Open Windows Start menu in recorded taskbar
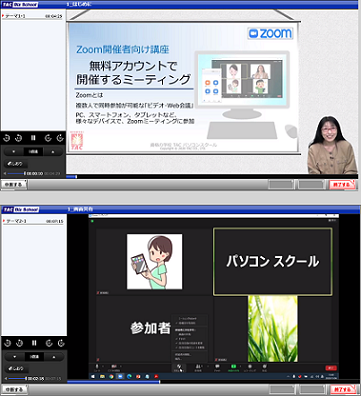The width and height of the screenshot is (361, 396). click(93, 376)
